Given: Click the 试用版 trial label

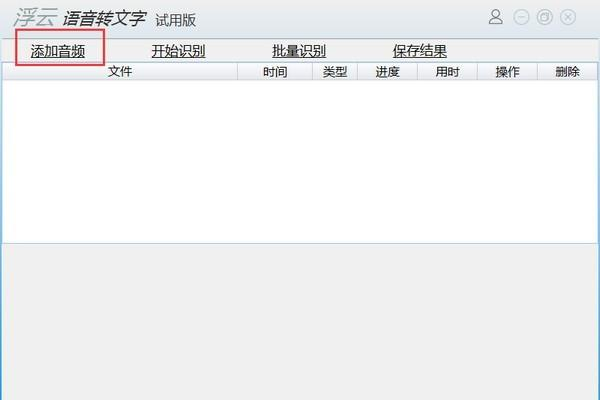Looking at the screenshot, I should click(176, 20).
